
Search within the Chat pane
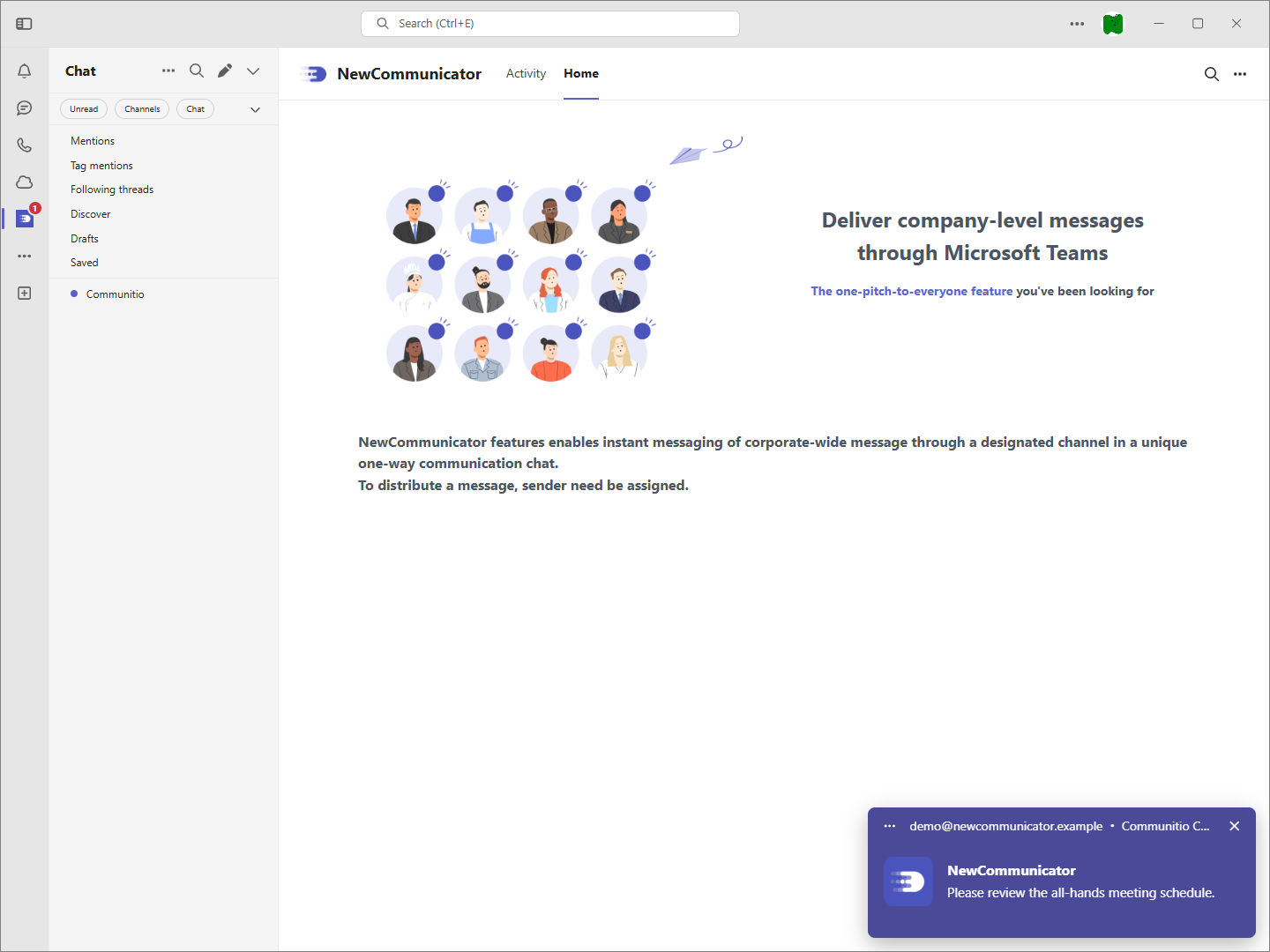[x=197, y=71]
